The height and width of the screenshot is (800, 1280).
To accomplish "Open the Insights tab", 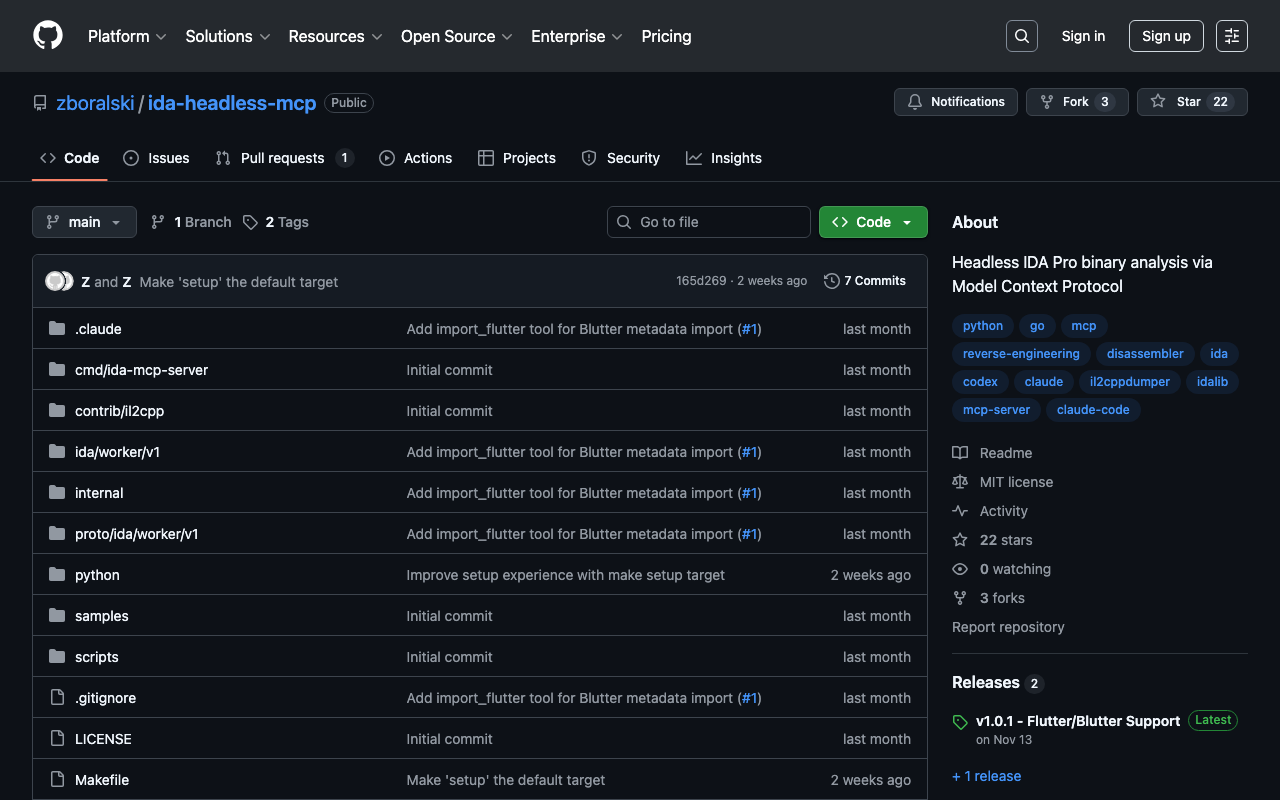I will click(x=724, y=158).
